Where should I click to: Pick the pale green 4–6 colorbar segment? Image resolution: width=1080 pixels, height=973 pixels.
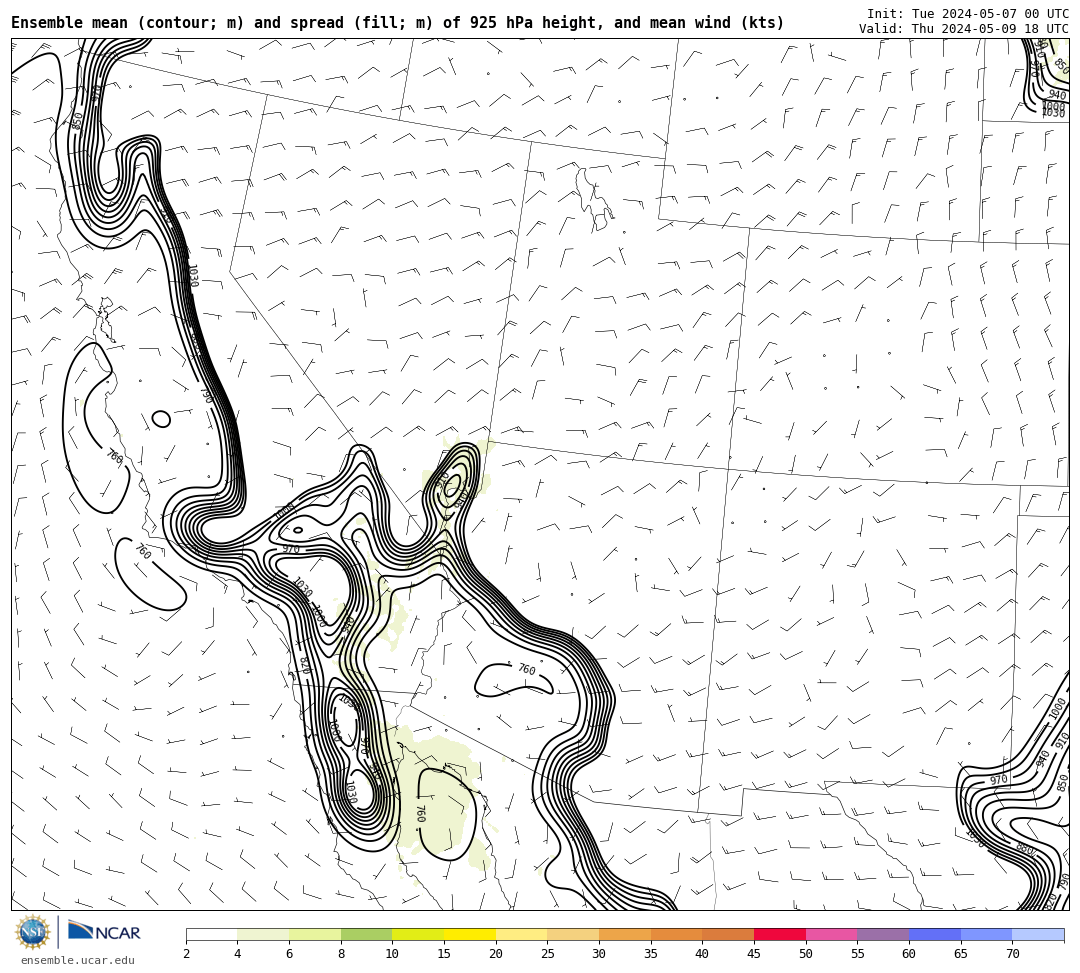[263, 934]
